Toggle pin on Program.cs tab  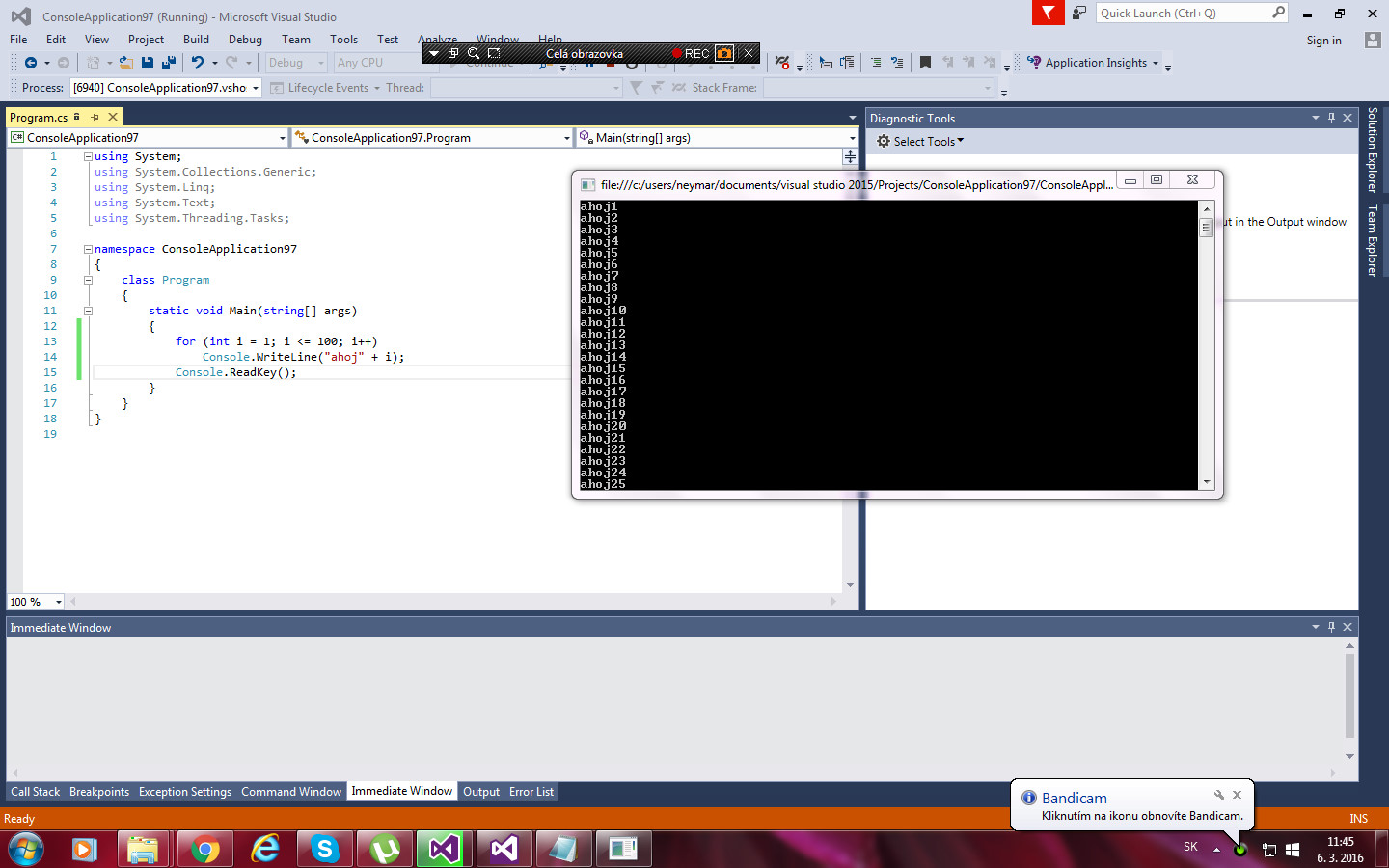coord(95,117)
